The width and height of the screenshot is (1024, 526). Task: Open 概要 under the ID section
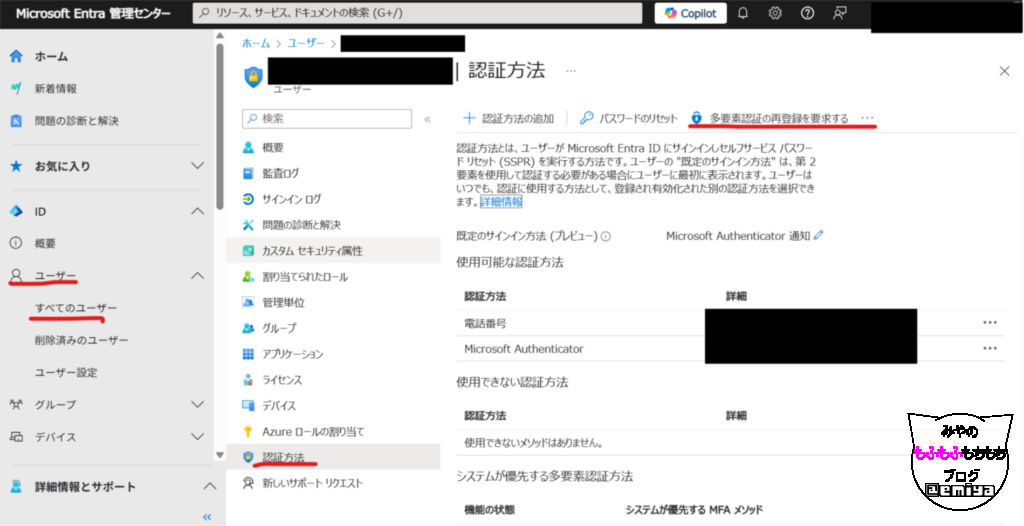tap(45, 243)
